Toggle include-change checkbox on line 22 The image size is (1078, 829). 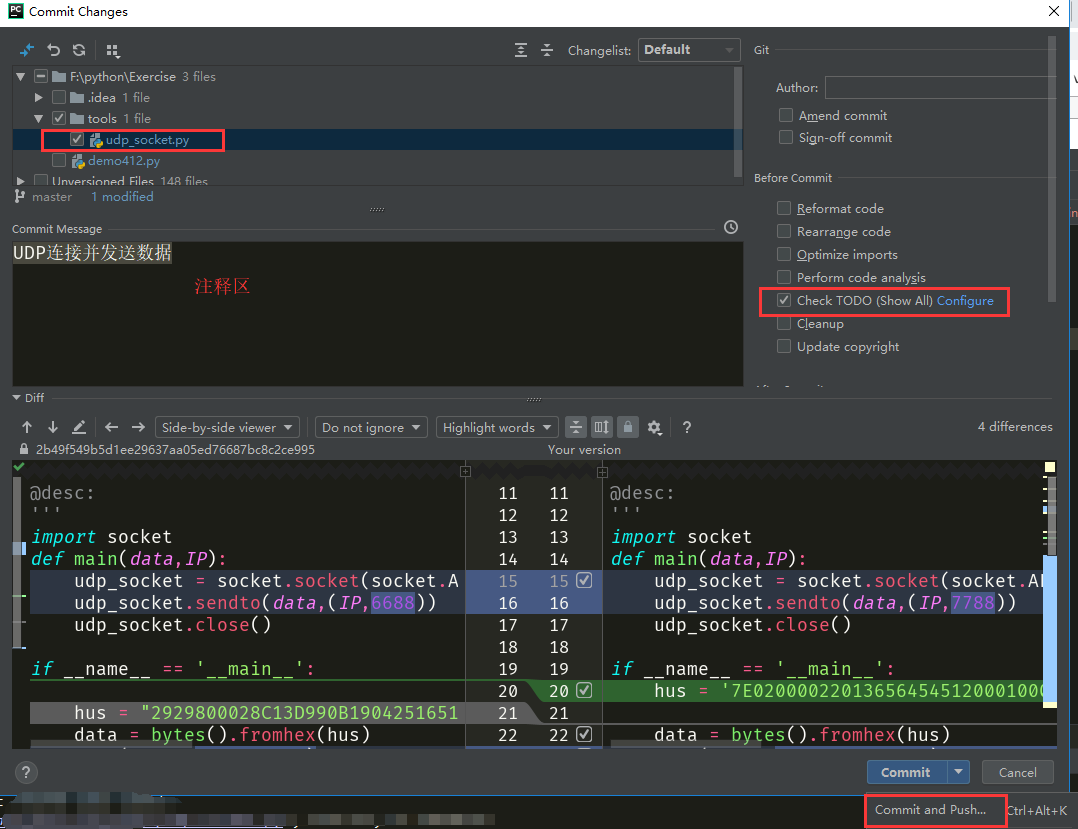point(584,734)
